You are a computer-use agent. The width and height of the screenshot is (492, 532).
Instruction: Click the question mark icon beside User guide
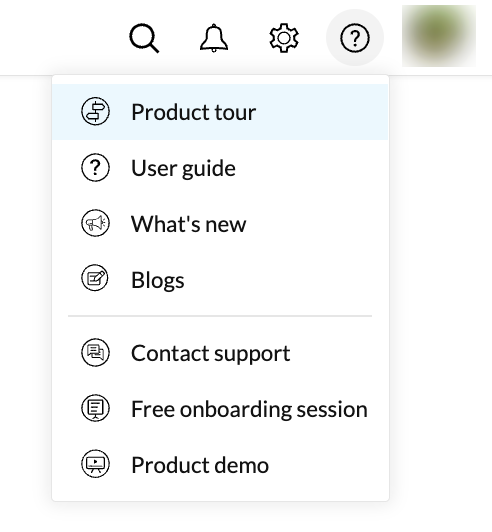point(95,167)
